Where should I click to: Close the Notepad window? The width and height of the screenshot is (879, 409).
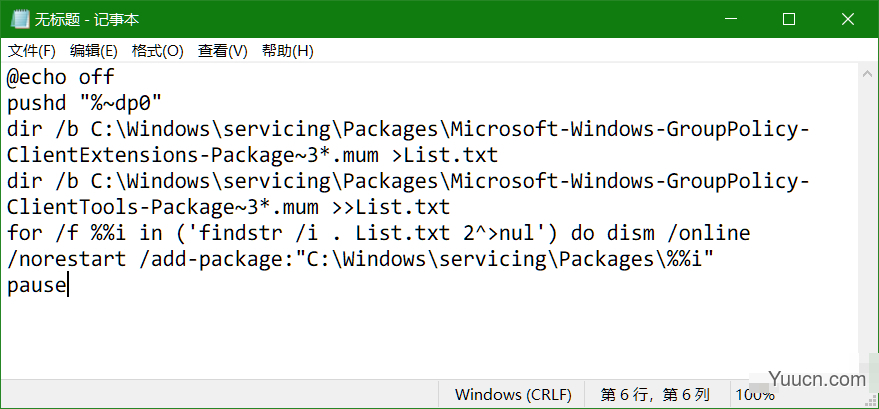click(848, 19)
